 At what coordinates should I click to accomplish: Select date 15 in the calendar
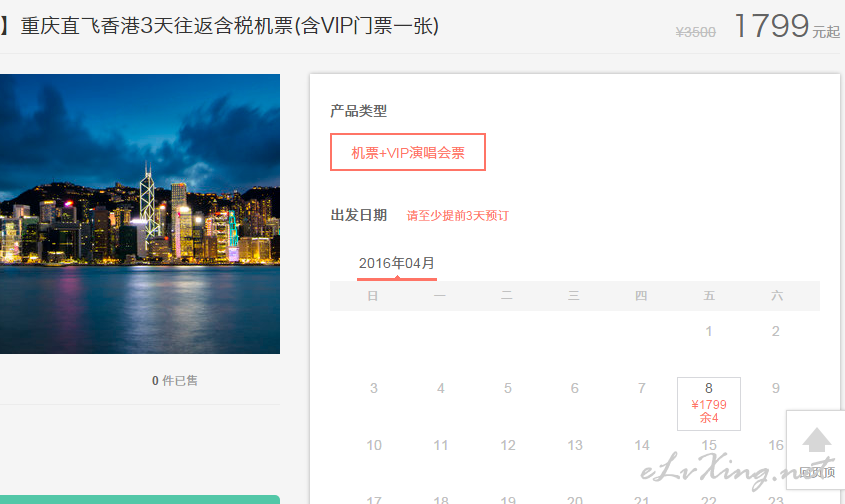point(709,445)
